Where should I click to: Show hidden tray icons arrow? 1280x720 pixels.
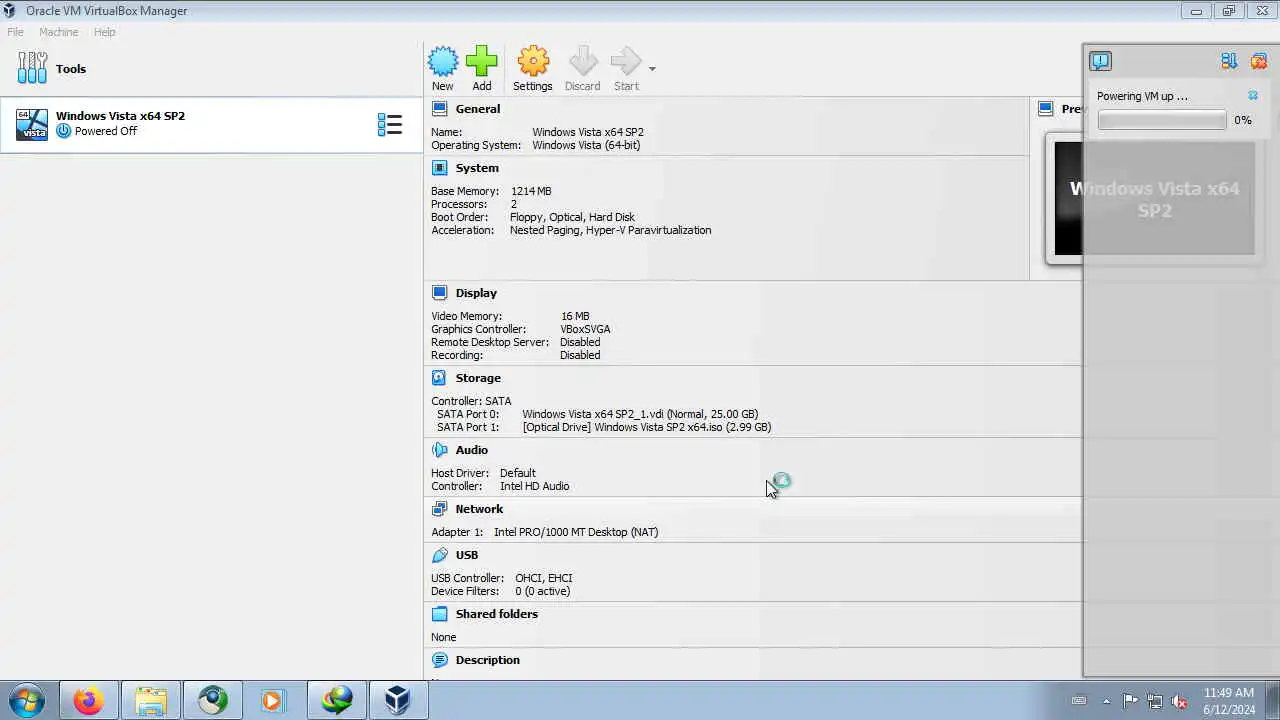(1106, 701)
